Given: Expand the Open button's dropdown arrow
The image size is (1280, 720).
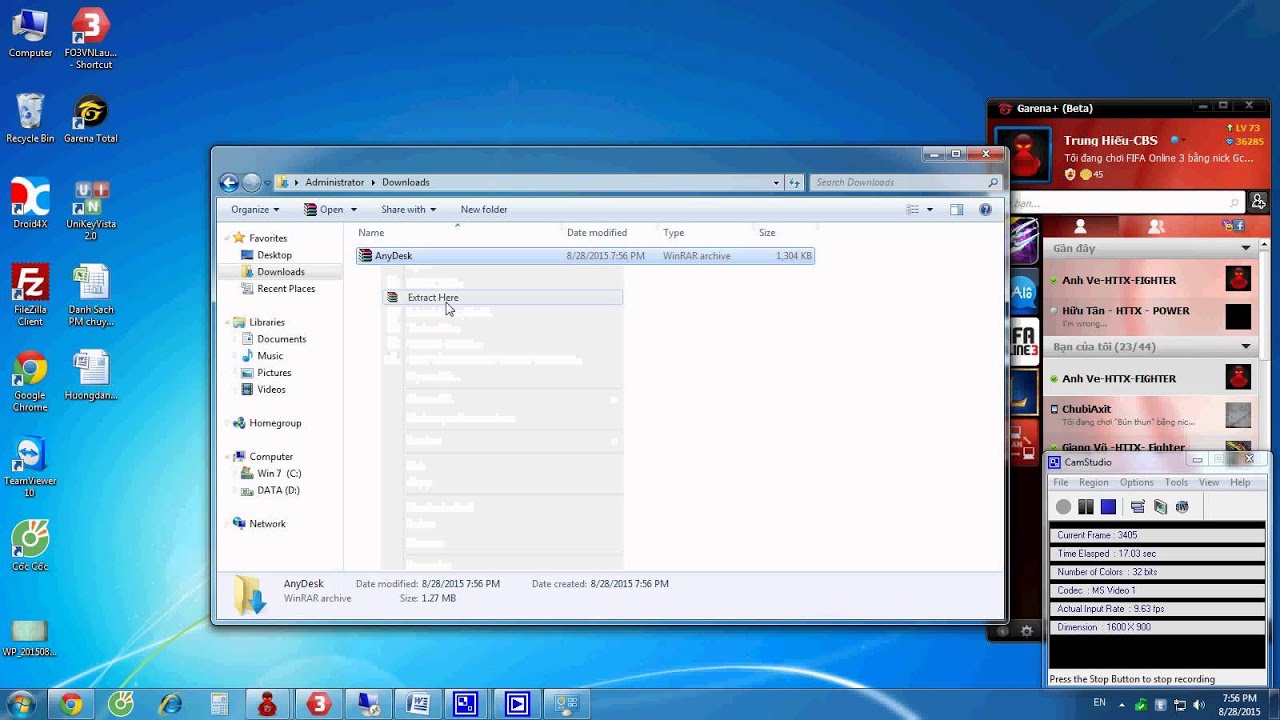Looking at the screenshot, I should 353,210.
